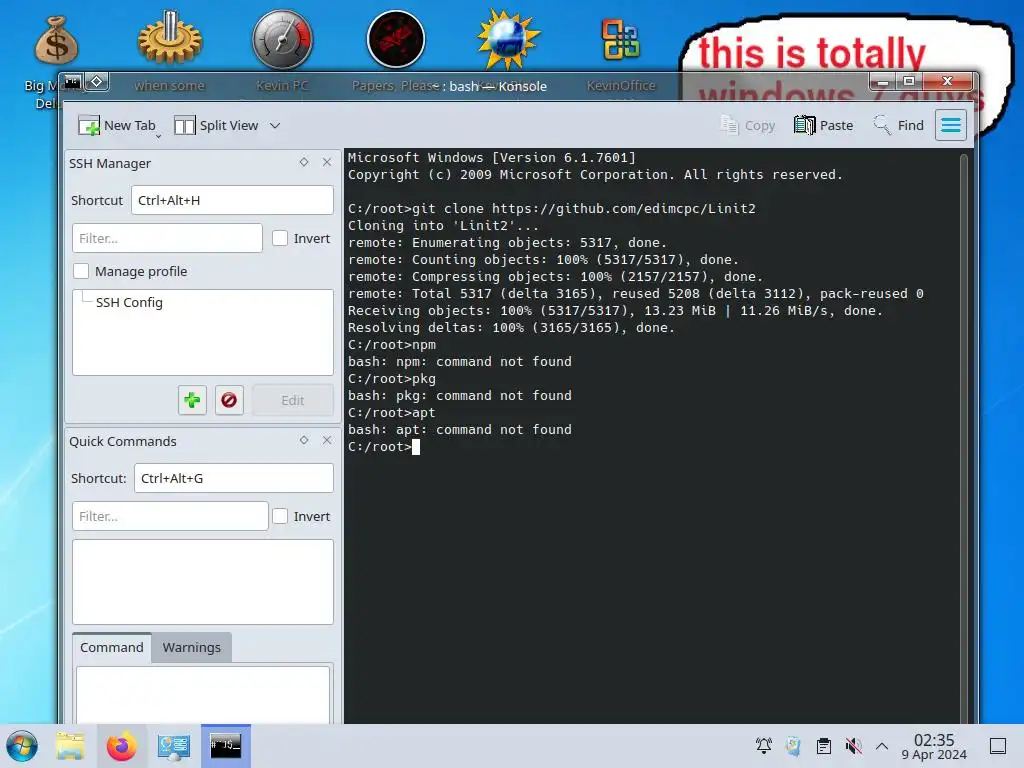Screen dimensions: 1024x768
Task: Click the Paste toolbar button
Action: [x=824, y=125]
